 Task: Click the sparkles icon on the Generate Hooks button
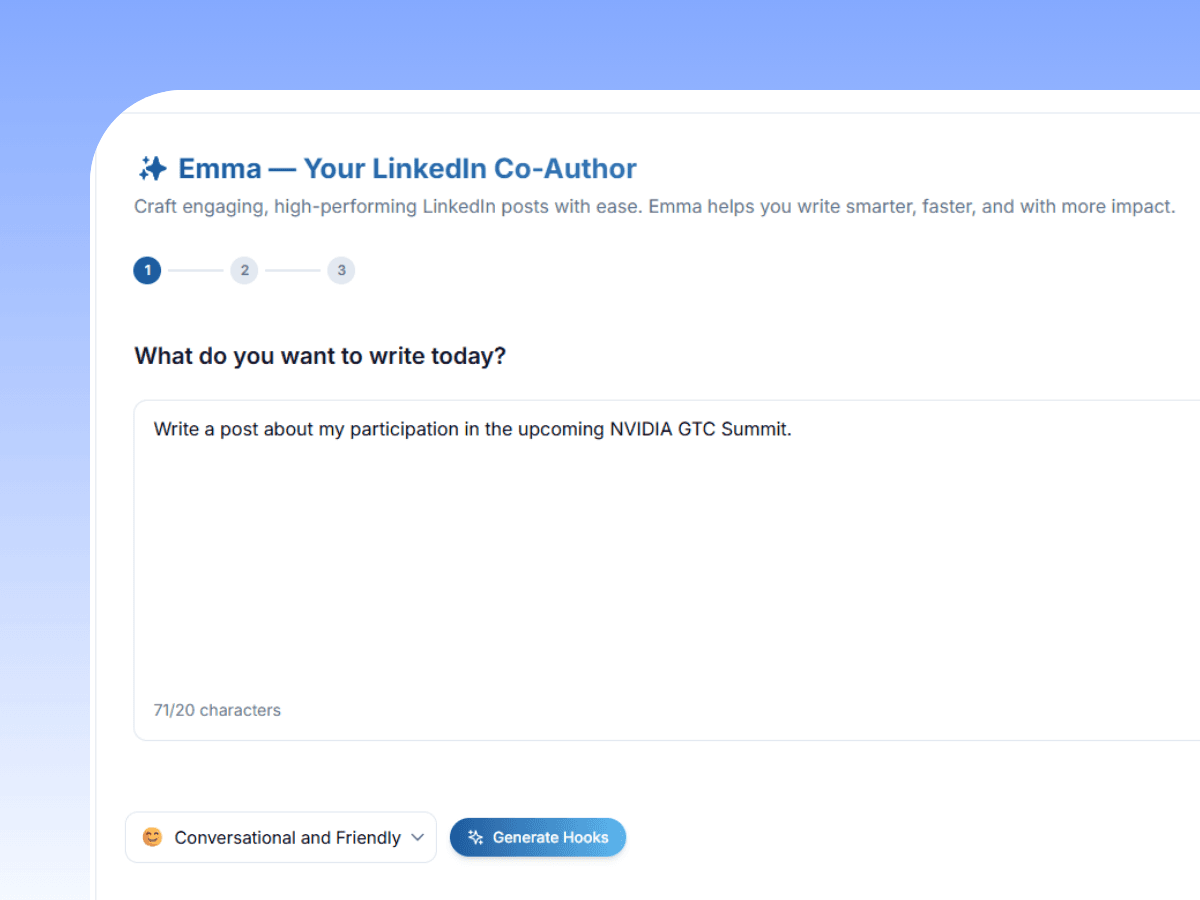click(474, 837)
